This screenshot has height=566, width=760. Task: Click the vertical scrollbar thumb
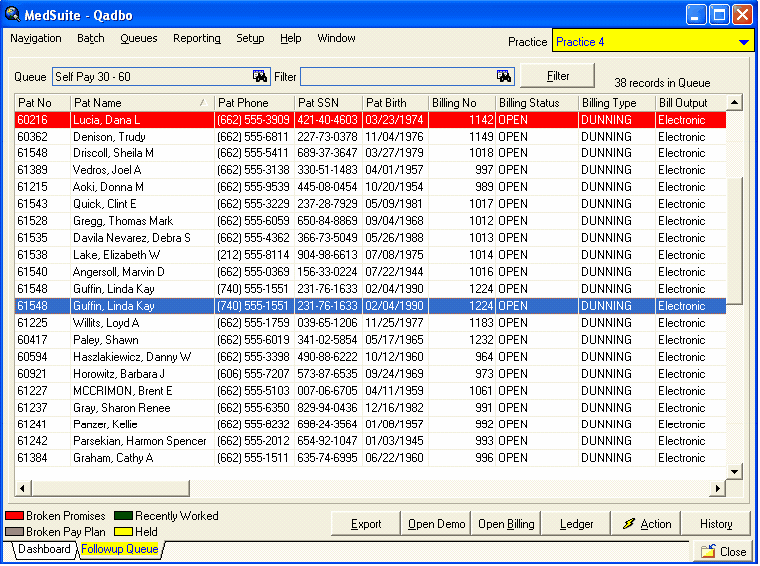pyautogui.click(x=735, y=241)
